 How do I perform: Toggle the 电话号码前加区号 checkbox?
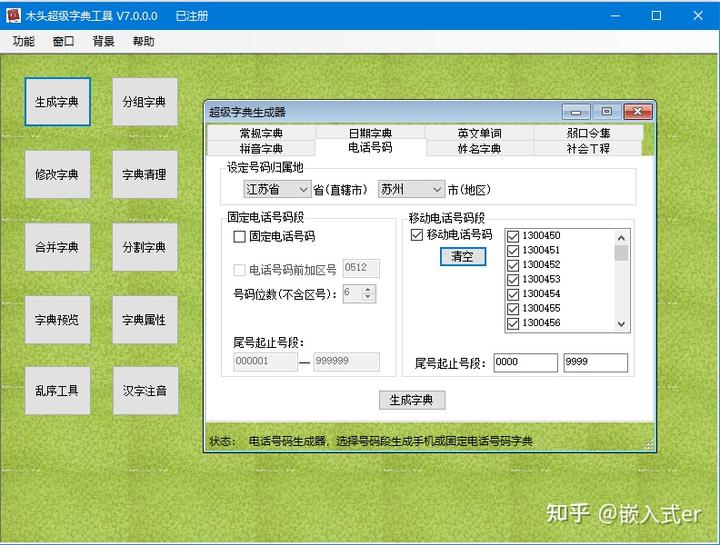[239, 270]
